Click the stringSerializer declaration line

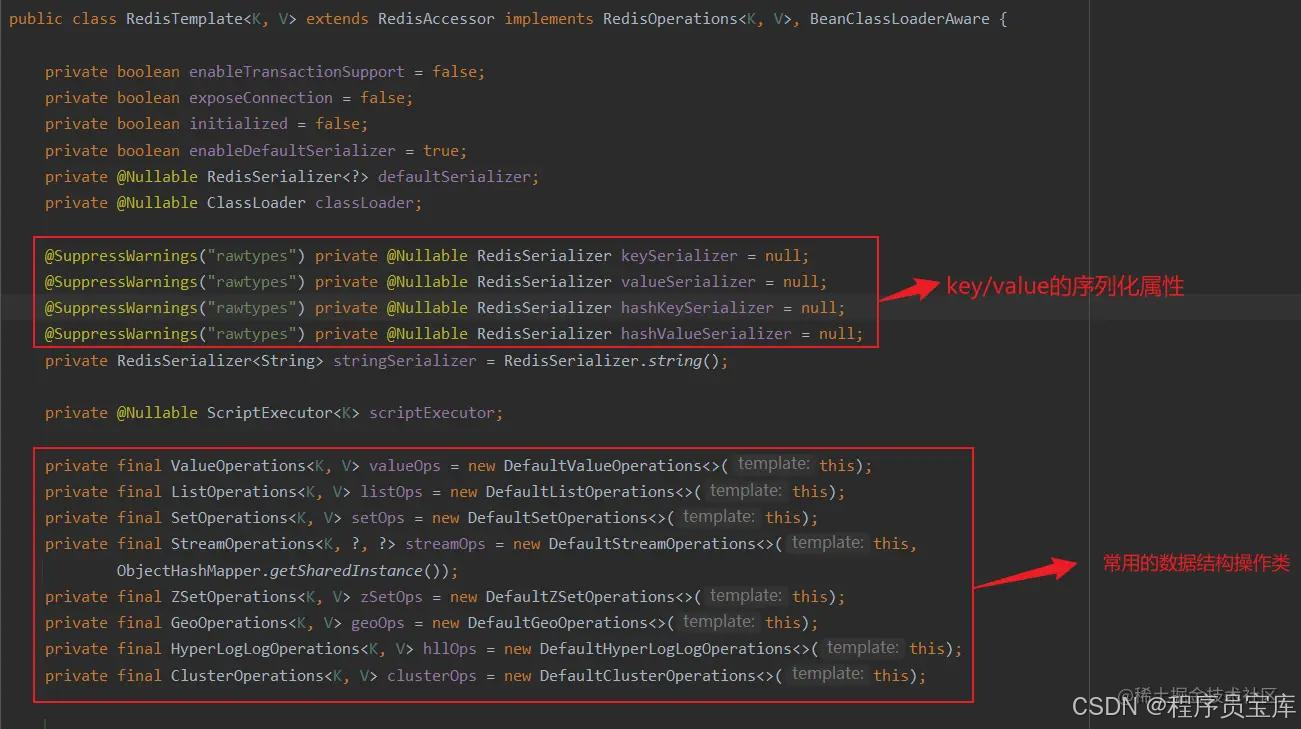pyautogui.click(x=404, y=360)
